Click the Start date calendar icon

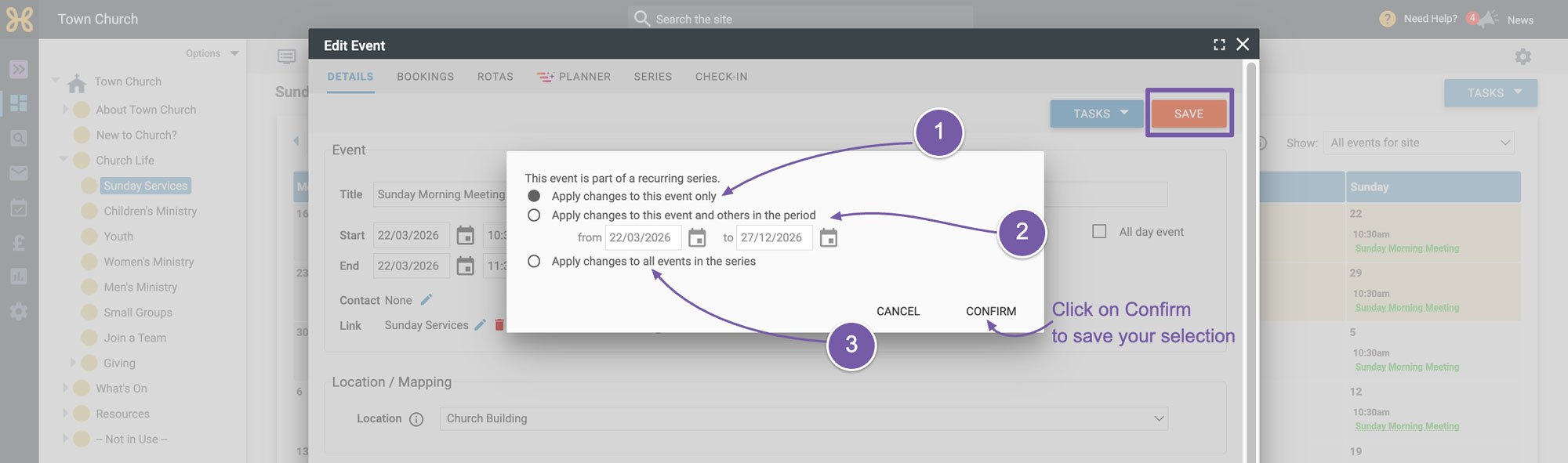(x=465, y=235)
